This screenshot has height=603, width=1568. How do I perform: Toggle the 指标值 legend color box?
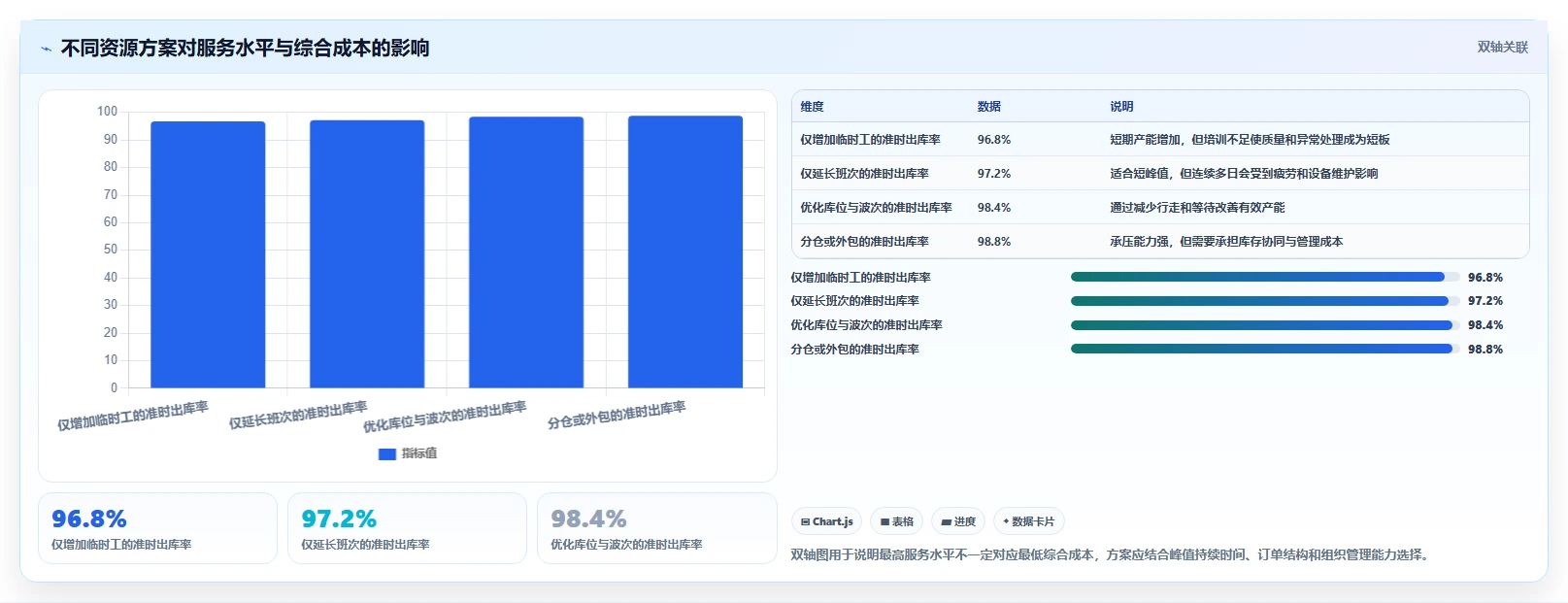386,453
